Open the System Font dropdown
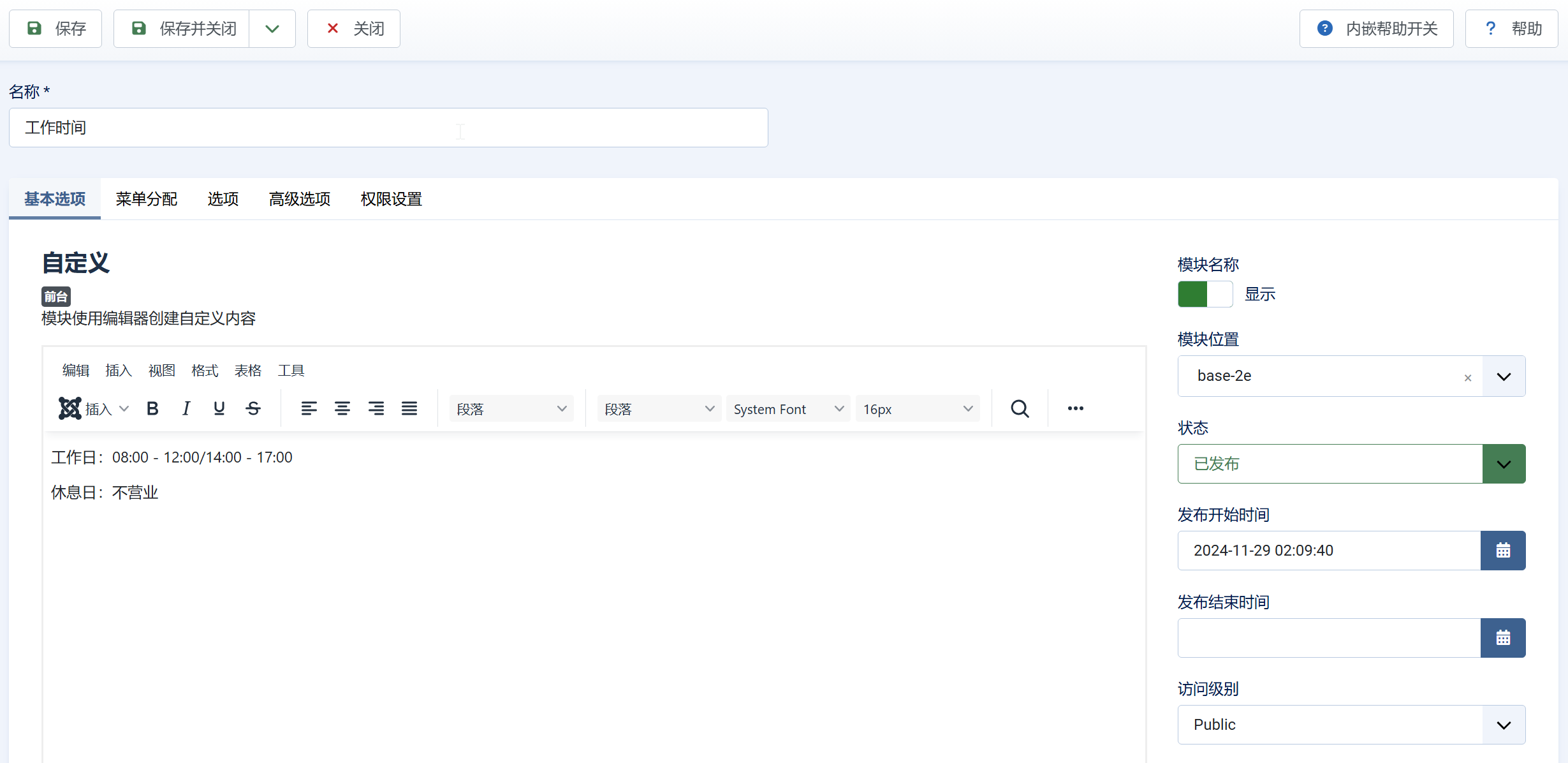The image size is (1568, 763). (788, 409)
